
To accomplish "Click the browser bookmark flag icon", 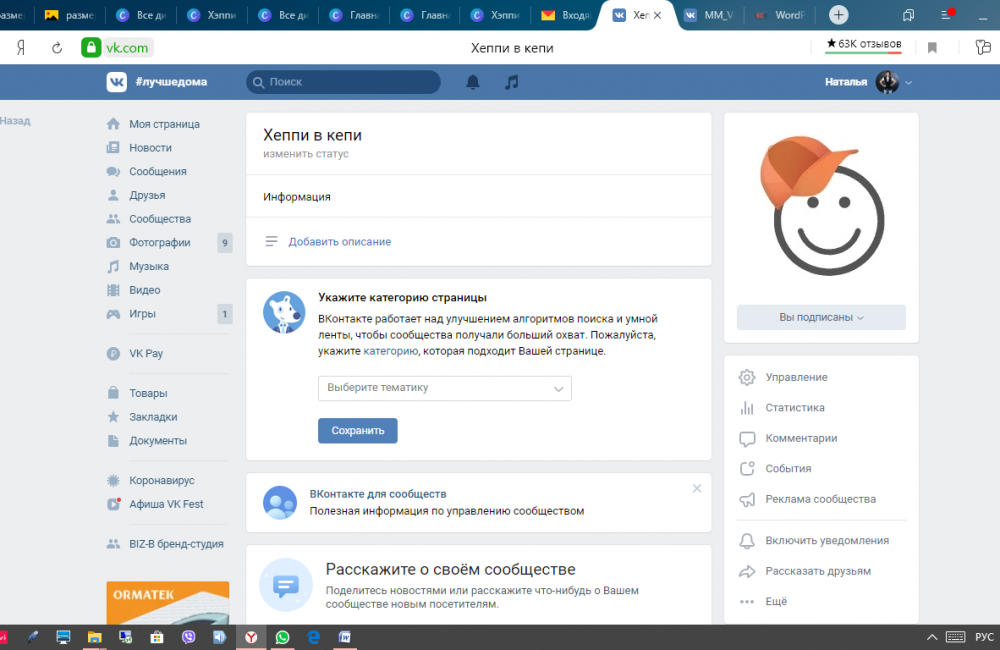I will [x=932, y=48].
